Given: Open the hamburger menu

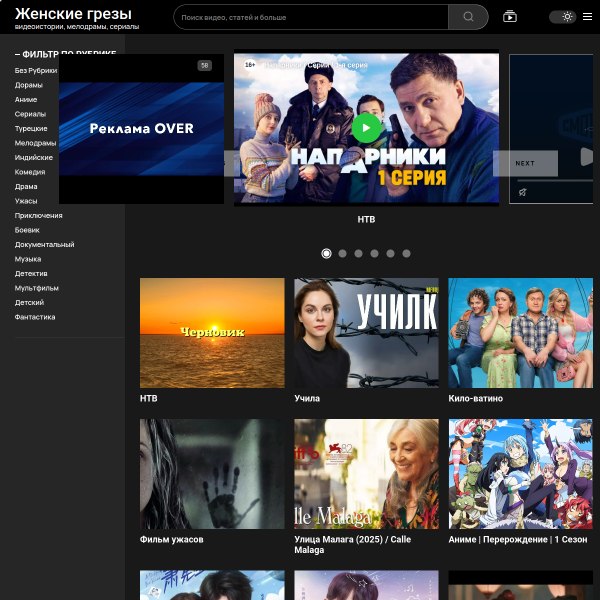Looking at the screenshot, I should 587,17.
